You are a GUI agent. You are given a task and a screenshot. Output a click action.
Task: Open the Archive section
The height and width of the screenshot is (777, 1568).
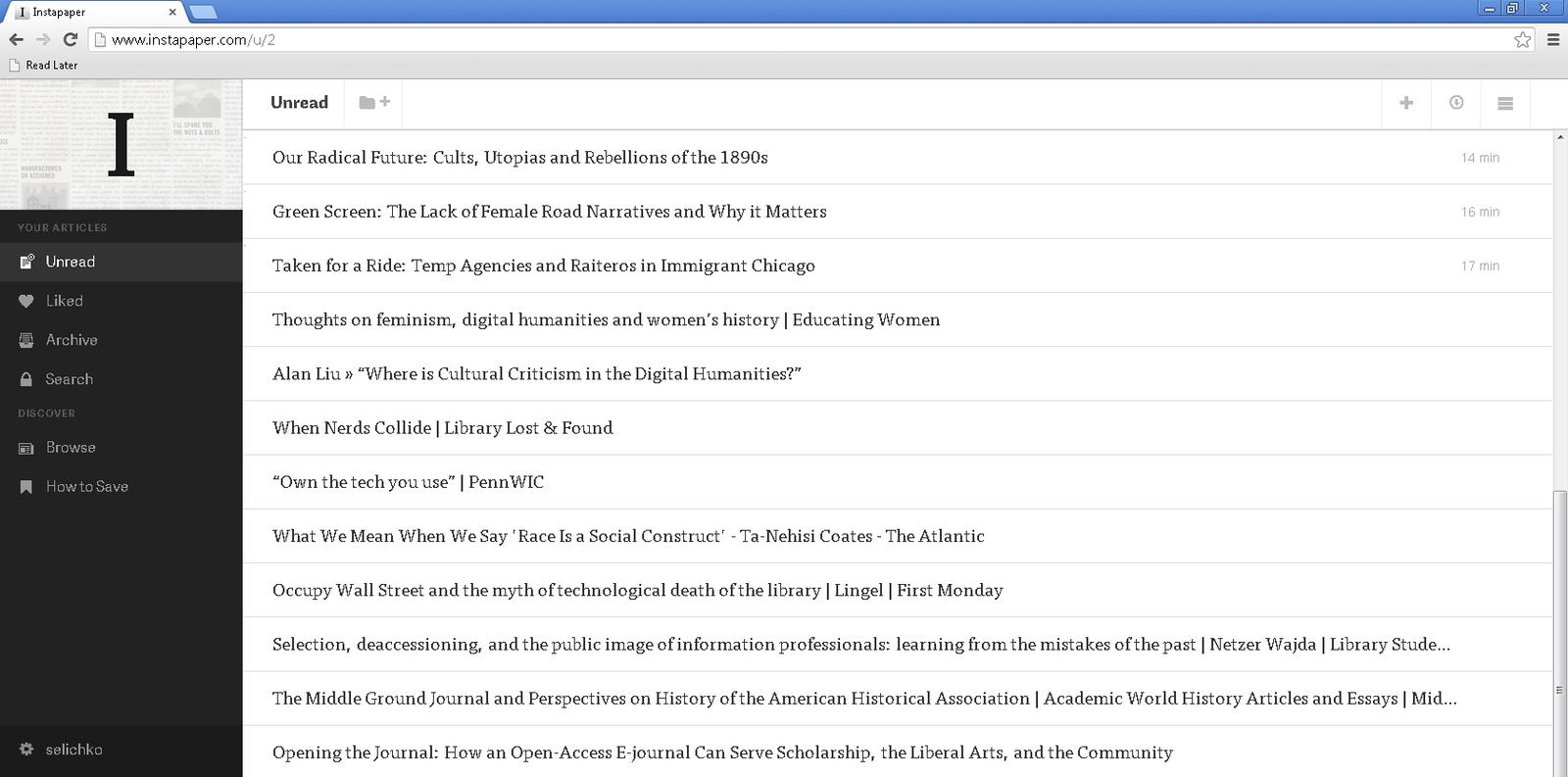click(122, 340)
